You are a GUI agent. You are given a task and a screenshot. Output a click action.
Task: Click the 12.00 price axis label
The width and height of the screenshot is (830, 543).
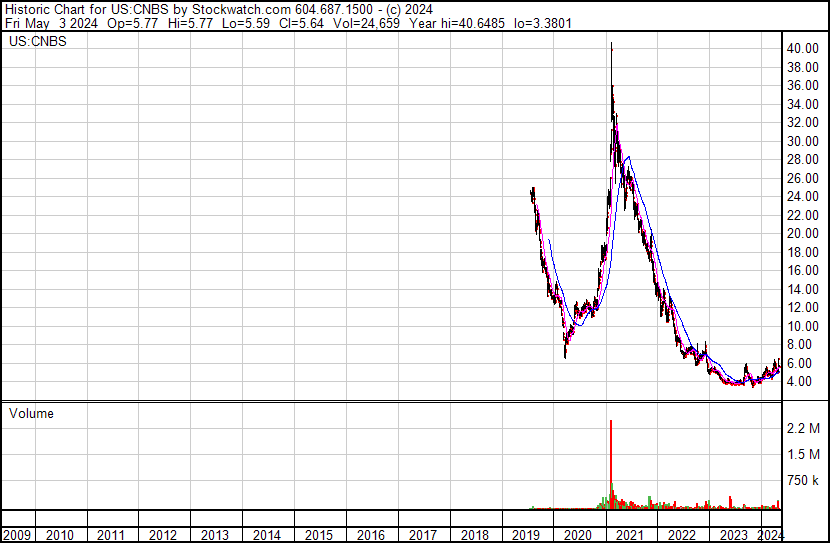pyautogui.click(x=802, y=307)
